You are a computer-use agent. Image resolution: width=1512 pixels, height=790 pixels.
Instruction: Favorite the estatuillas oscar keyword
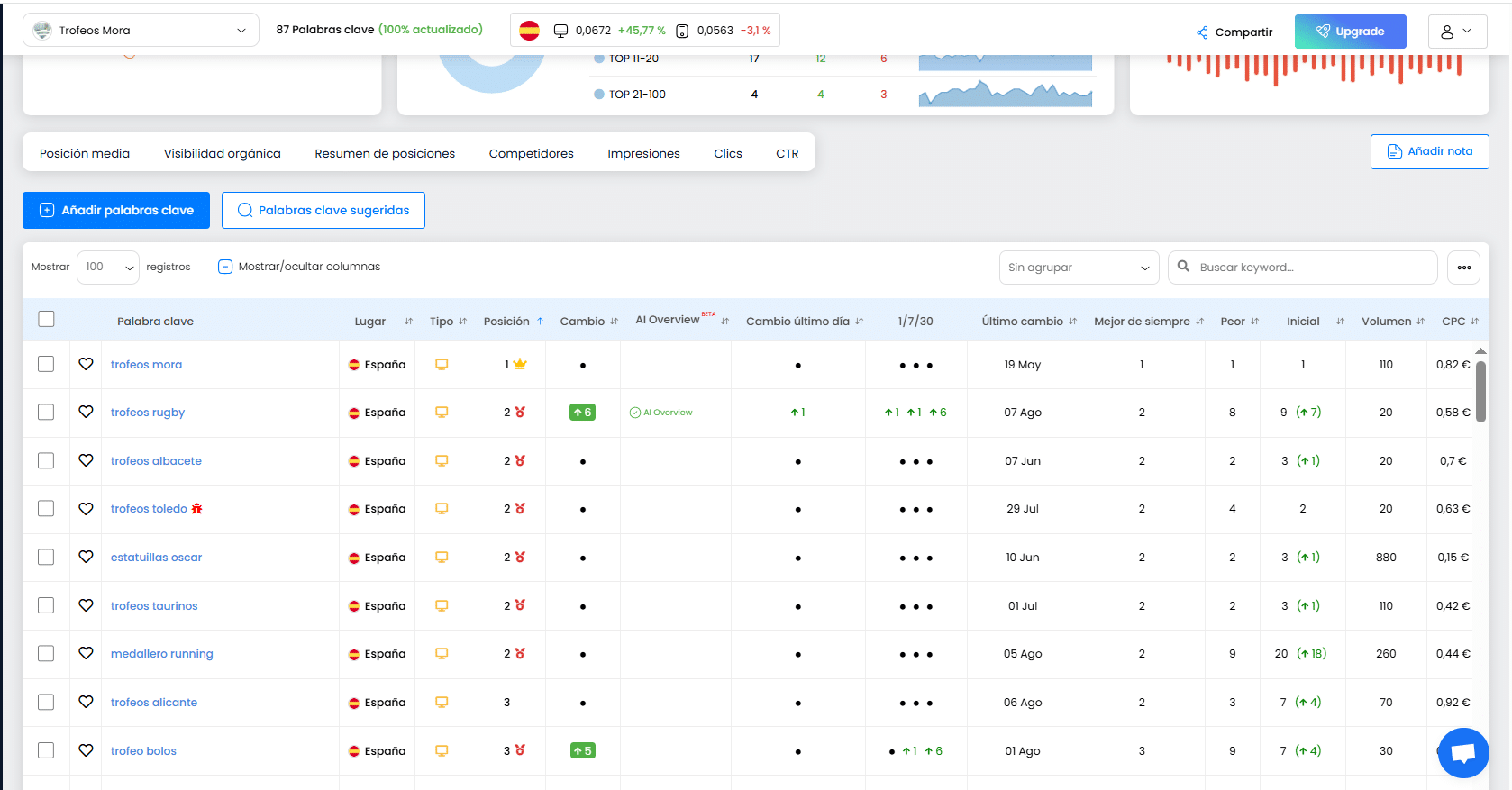(86, 557)
